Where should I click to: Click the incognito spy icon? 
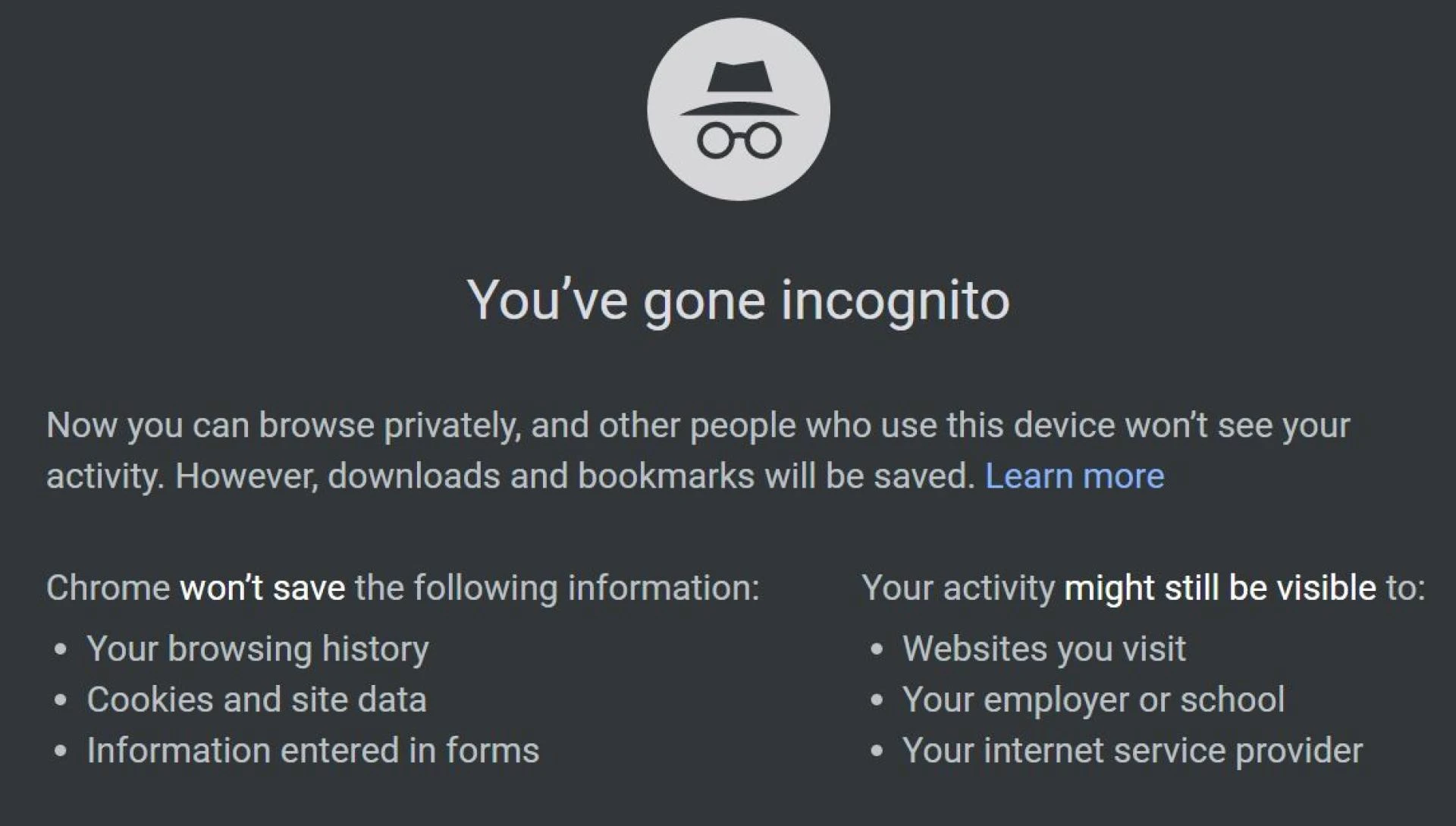[738, 110]
